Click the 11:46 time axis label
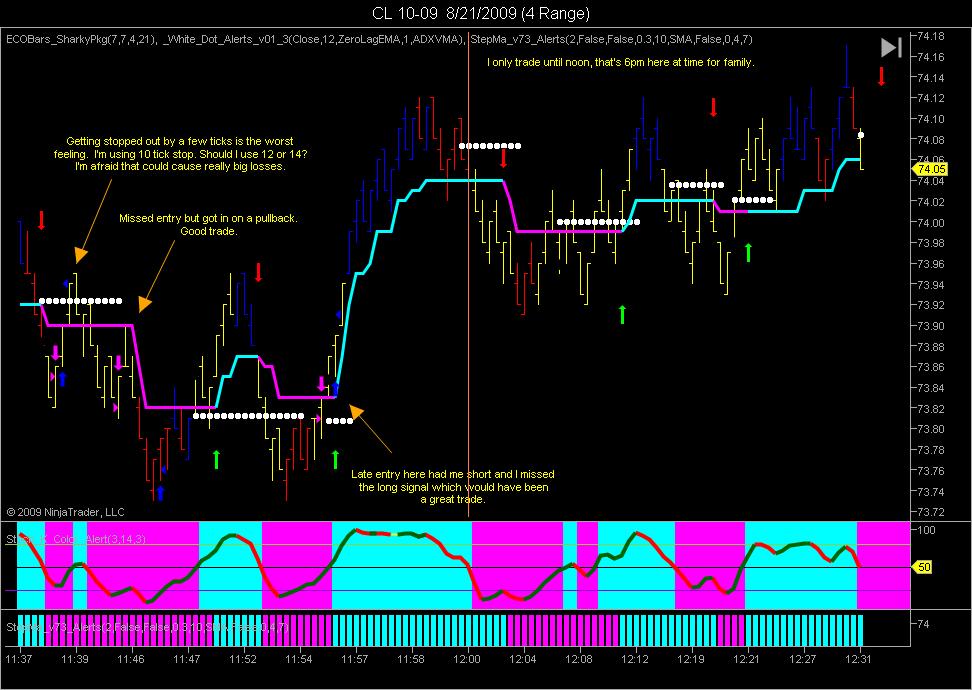The width and height of the screenshot is (972, 690). coord(130,658)
